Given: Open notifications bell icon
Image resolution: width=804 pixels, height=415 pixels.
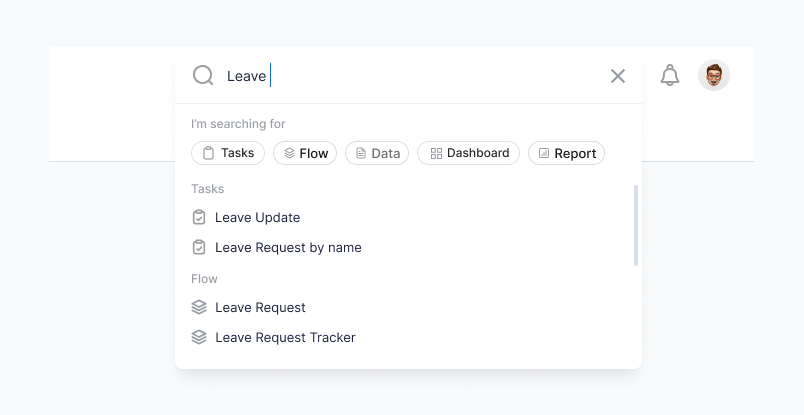Looking at the screenshot, I should tap(670, 75).
